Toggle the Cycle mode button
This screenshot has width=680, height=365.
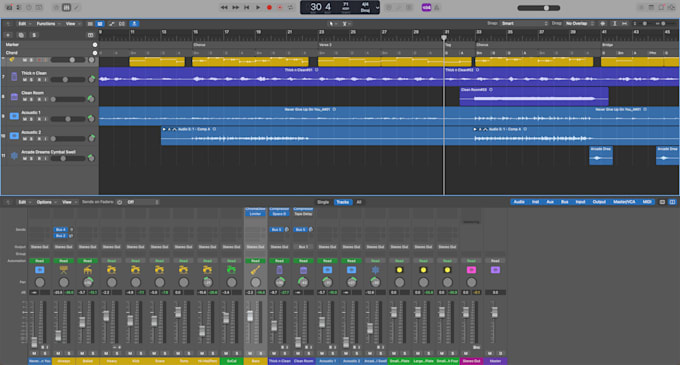point(291,7)
